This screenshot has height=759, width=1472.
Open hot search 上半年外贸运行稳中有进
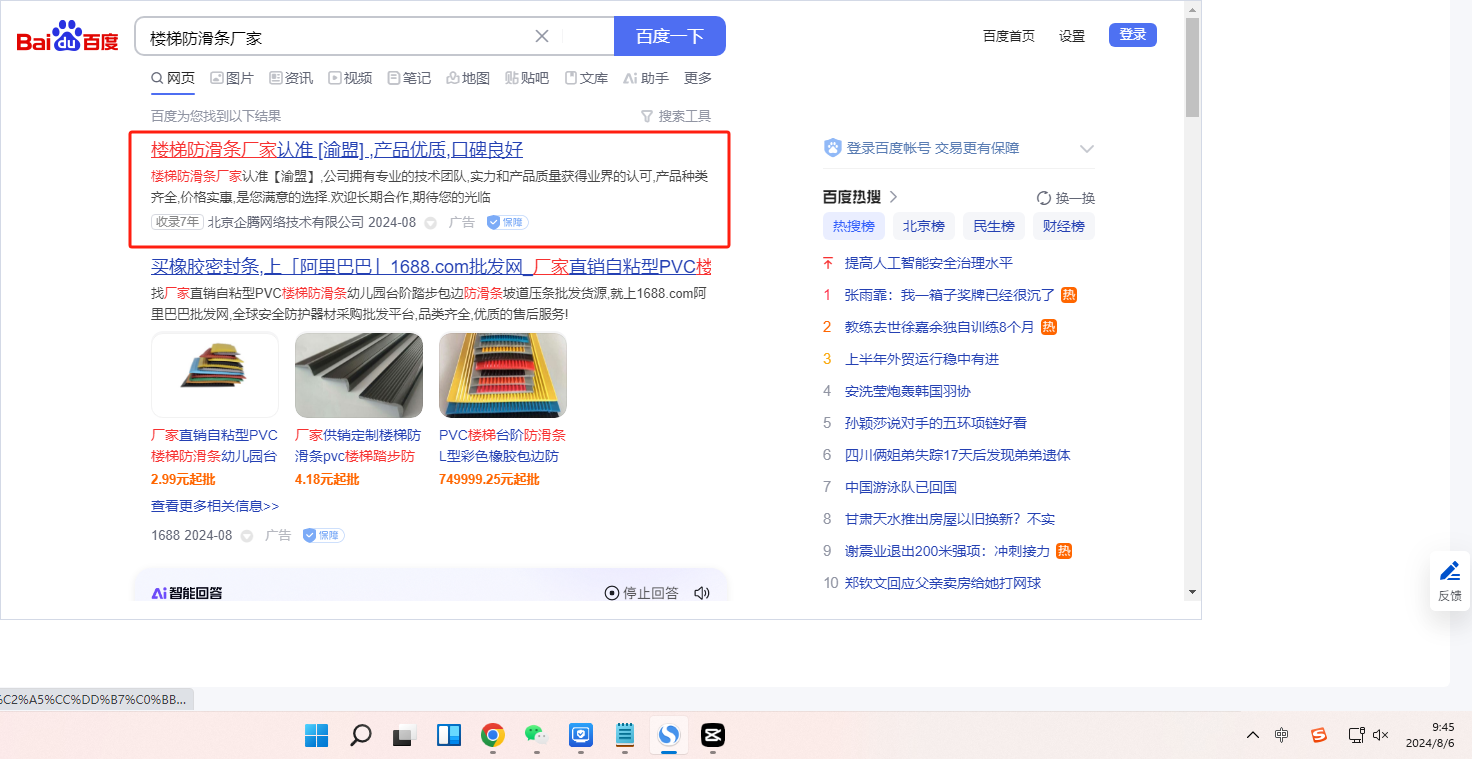(x=922, y=359)
